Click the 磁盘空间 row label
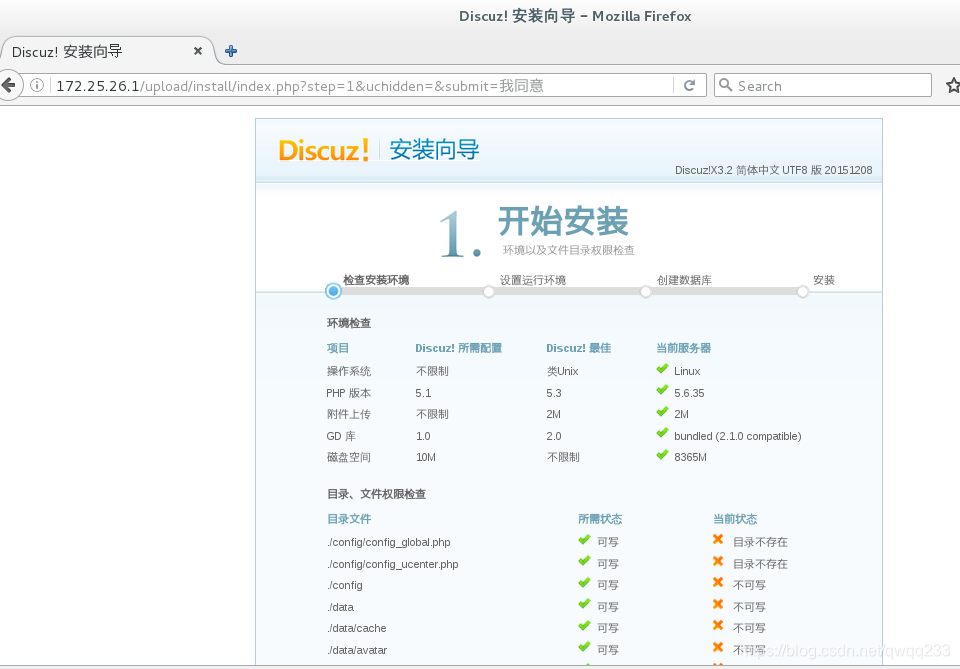This screenshot has width=960, height=669. point(348,457)
